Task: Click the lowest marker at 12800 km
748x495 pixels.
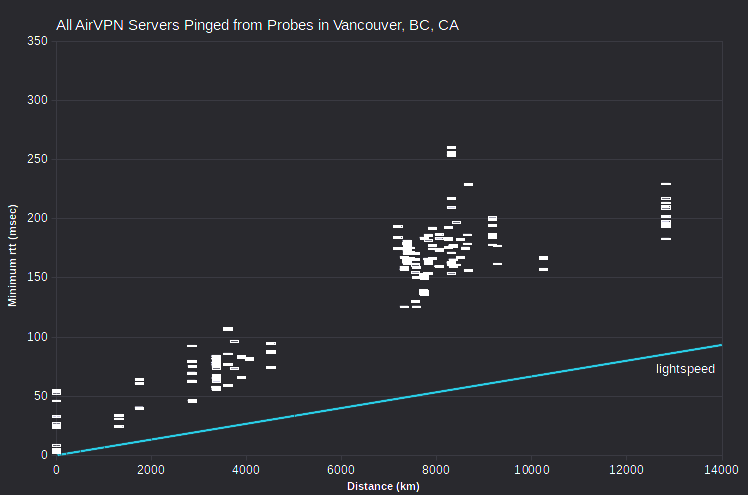Action: coord(666,239)
